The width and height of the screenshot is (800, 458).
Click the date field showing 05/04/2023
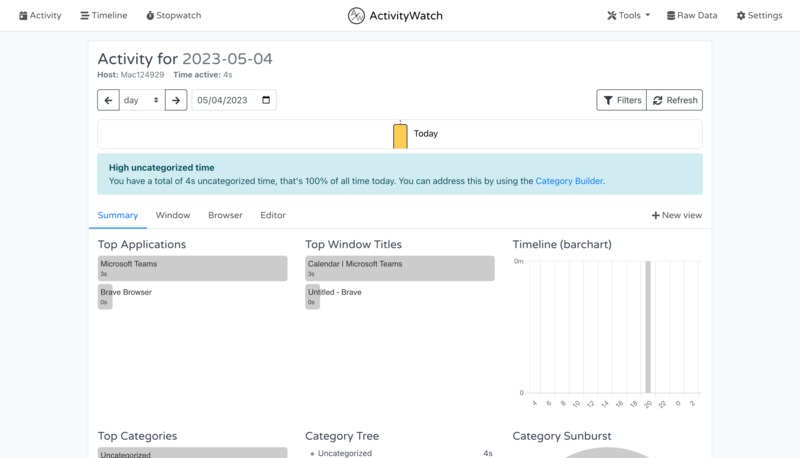click(234, 100)
